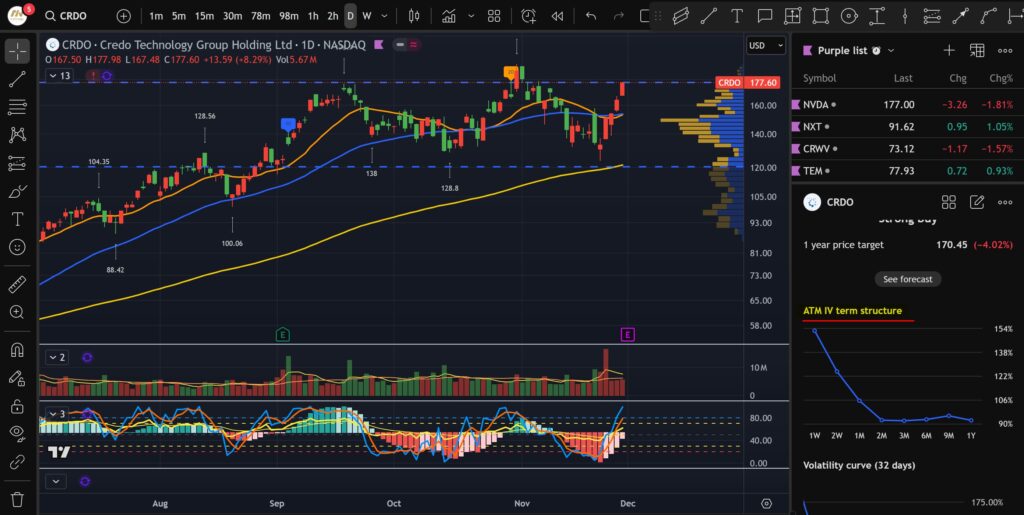Image resolution: width=1024 pixels, height=515 pixels.
Task: Open the candlestick chart type selector
Action: point(415,16)
